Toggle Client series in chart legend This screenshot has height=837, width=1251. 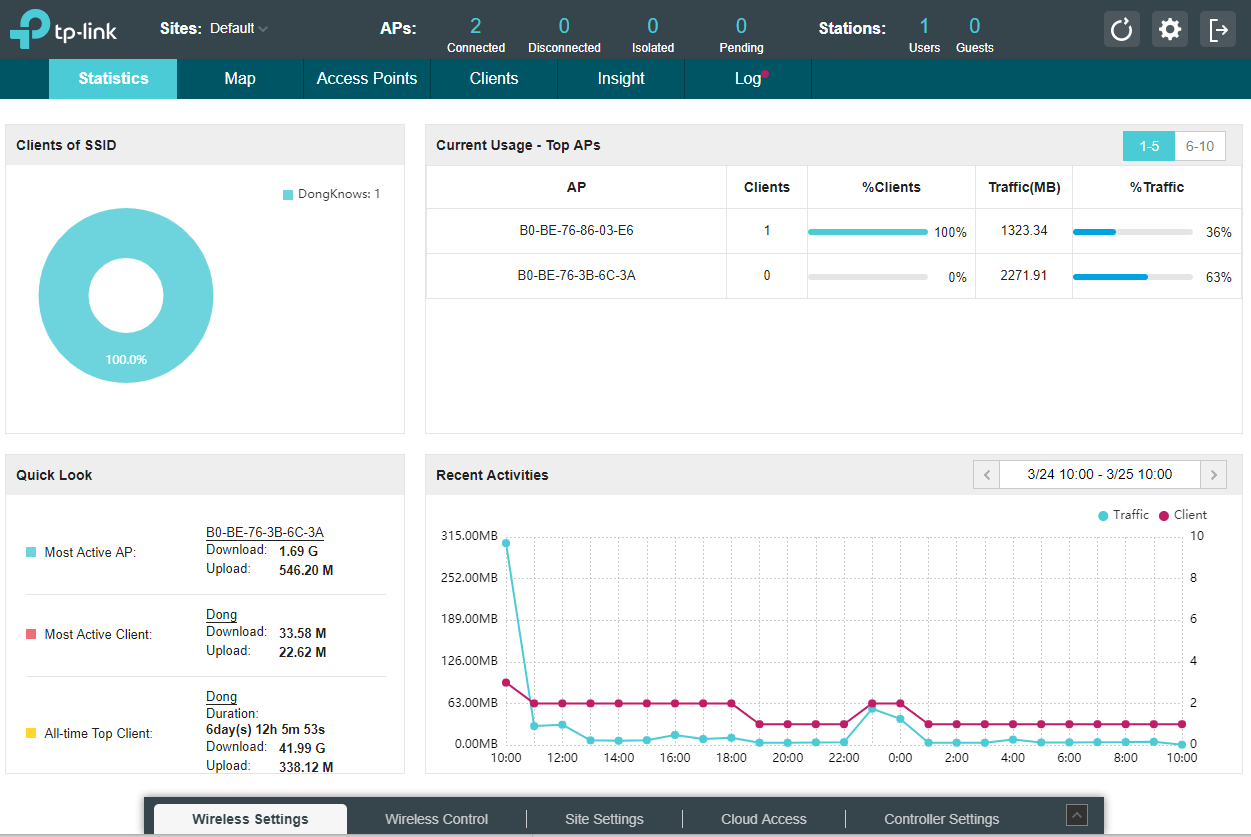coord(1183,515)
